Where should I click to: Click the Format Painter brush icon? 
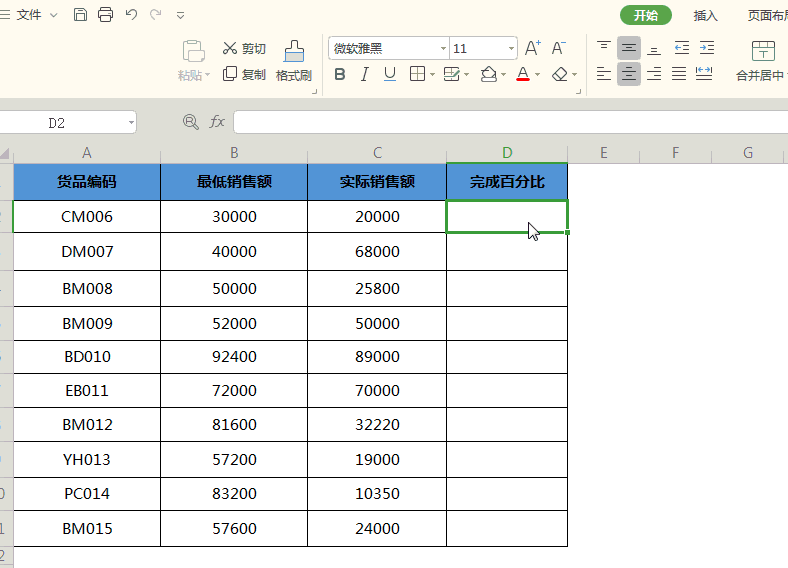[x=294, y=51]
